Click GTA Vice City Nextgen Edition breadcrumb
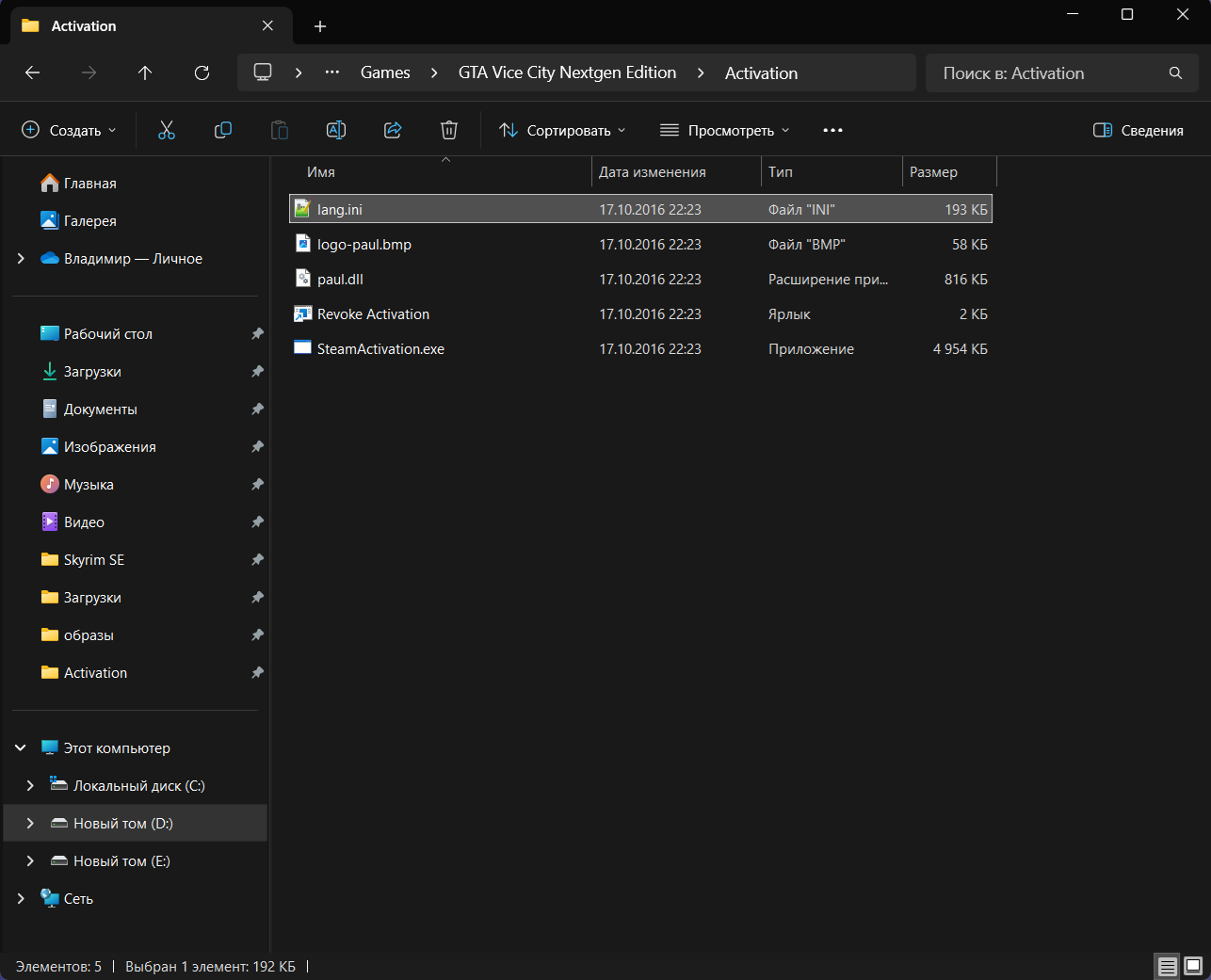Viewport: 1211px width, 980px height. coord(567,72)
